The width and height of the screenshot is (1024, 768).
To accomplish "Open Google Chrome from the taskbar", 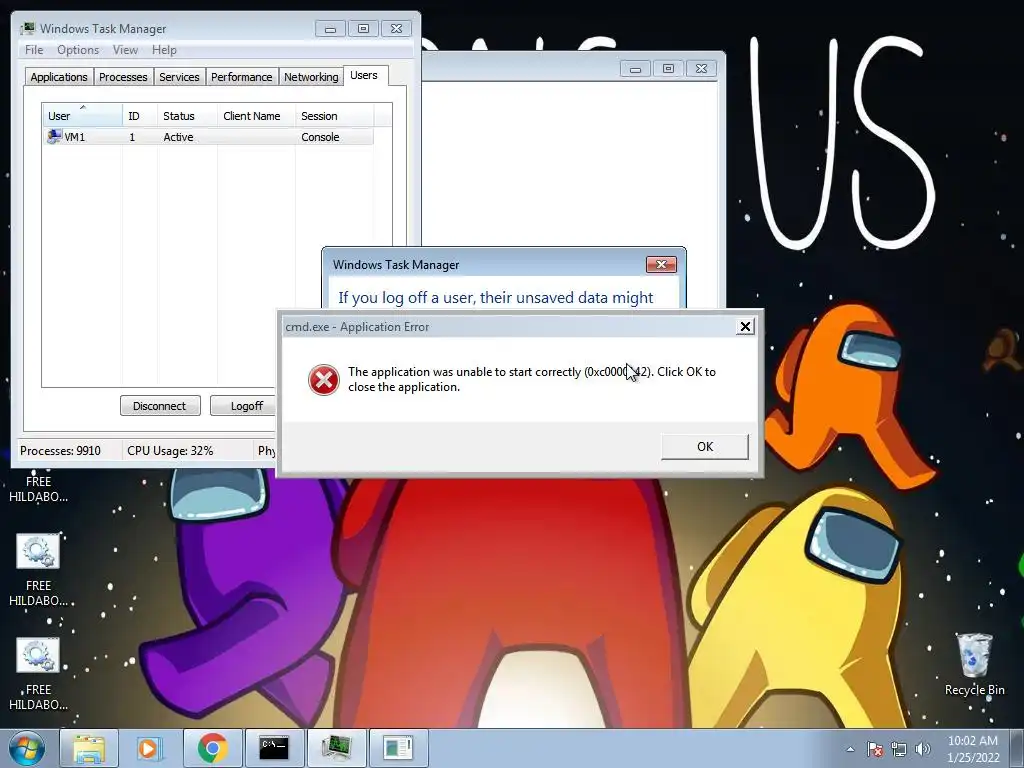I will [212, 748].
